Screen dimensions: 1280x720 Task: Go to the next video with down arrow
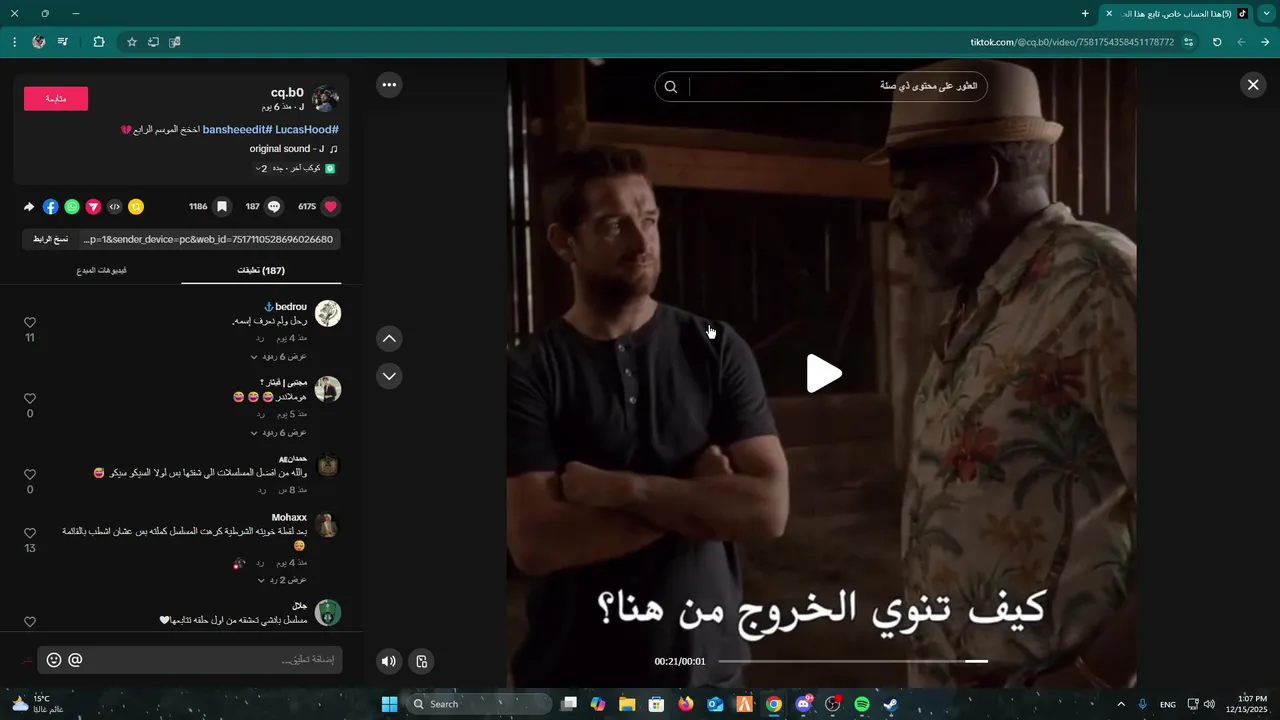389,376
